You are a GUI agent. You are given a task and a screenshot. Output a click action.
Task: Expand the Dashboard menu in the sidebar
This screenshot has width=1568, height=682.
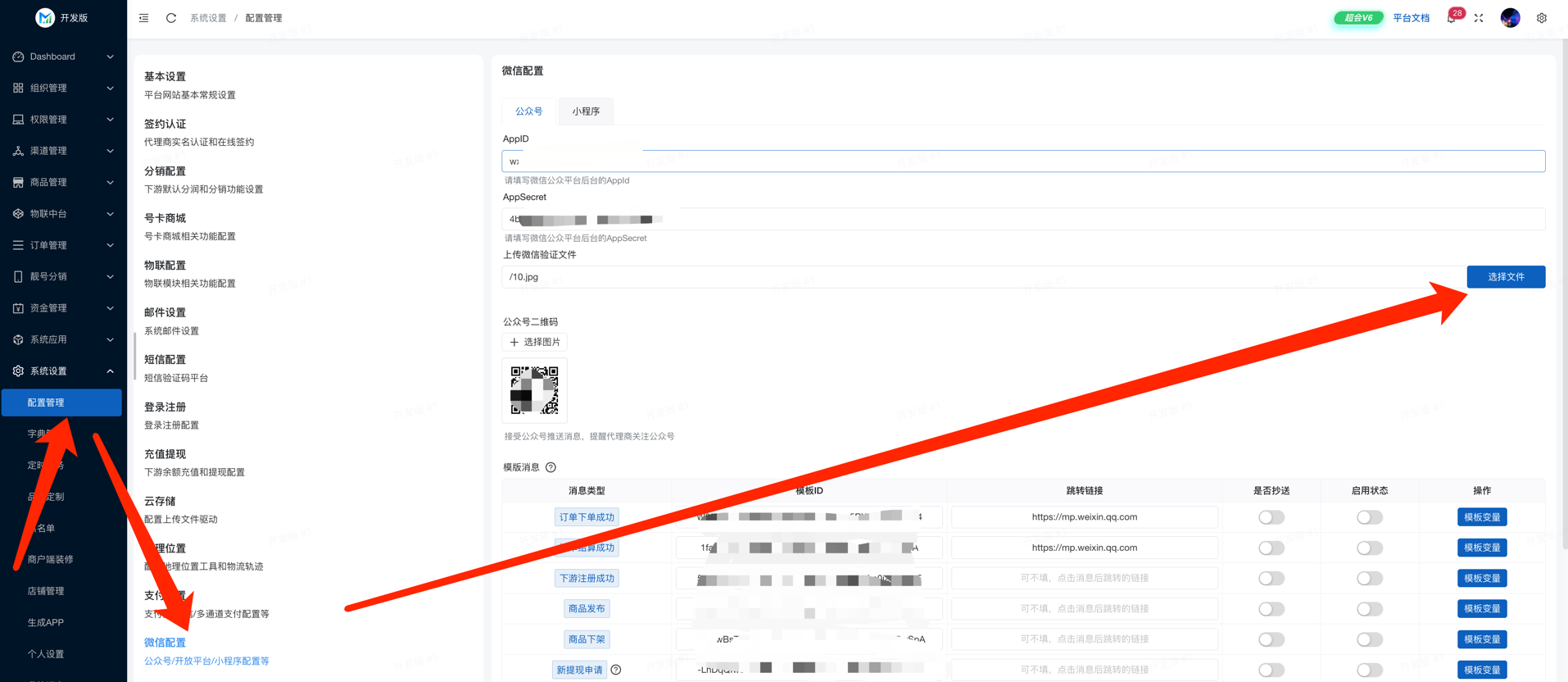coord(63,57)
